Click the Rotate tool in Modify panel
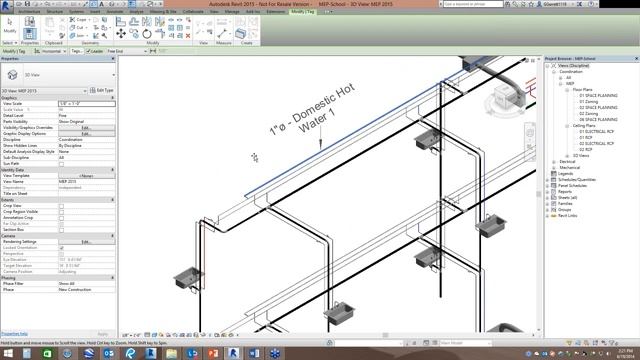 point(147,34)
